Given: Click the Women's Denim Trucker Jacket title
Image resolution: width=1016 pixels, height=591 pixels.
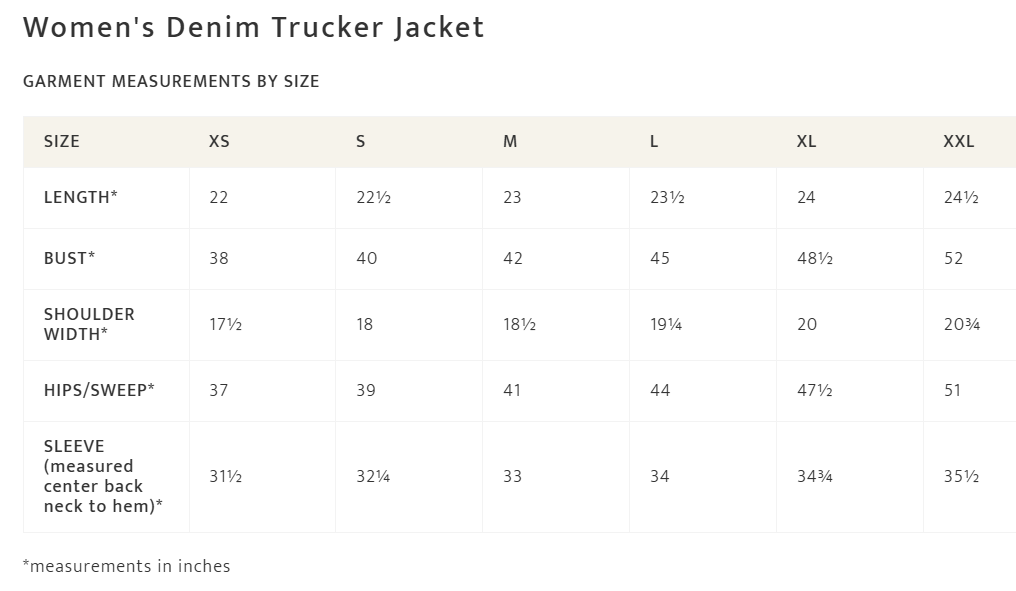Looking at the screenshot, I should (254, 28).
